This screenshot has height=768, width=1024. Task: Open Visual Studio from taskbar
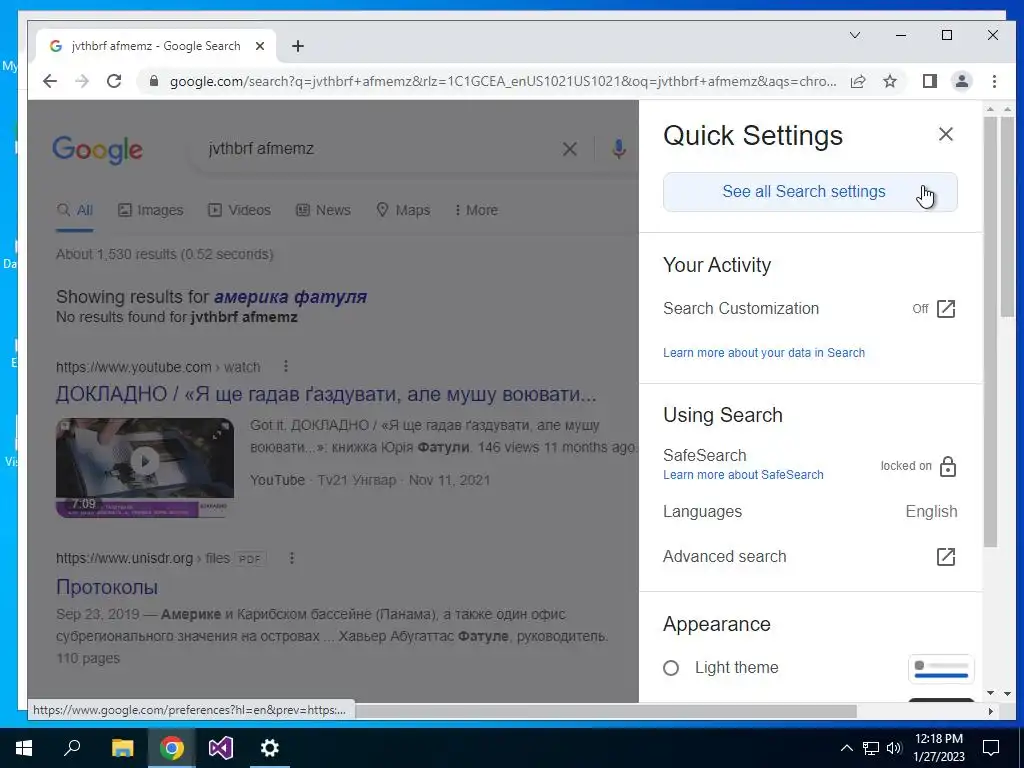click(221, 748)
